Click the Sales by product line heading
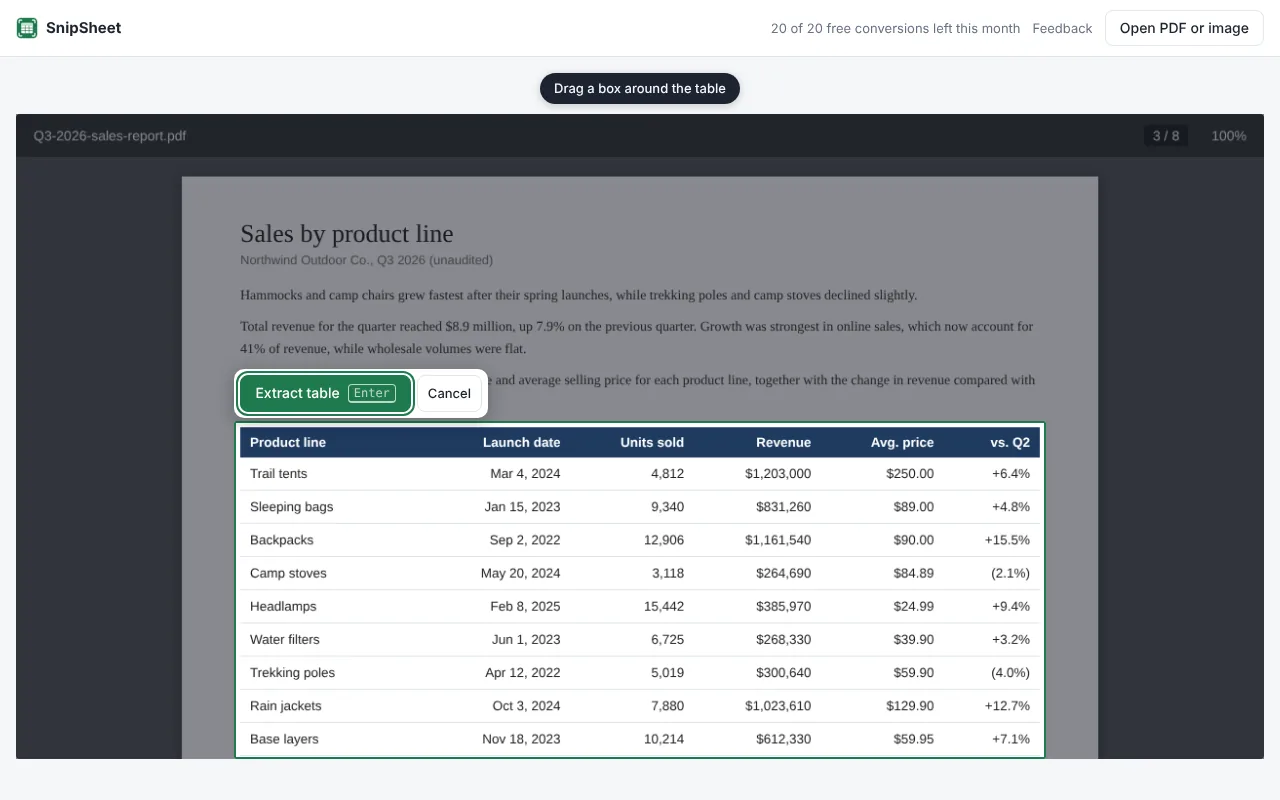Viewport: 1280px width, 800px height. (347, 234)
